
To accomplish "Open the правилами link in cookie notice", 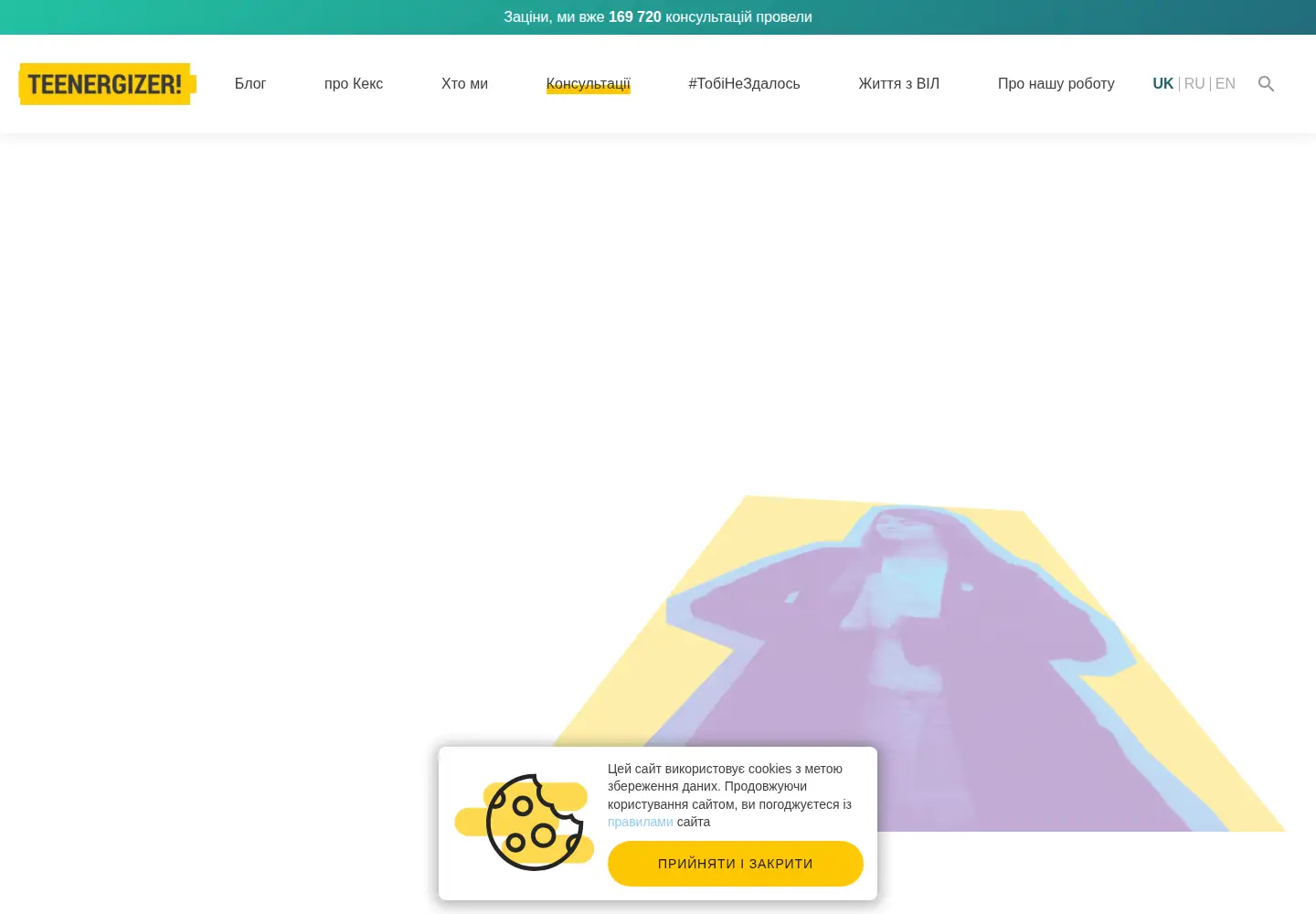I will click(640, 822).
